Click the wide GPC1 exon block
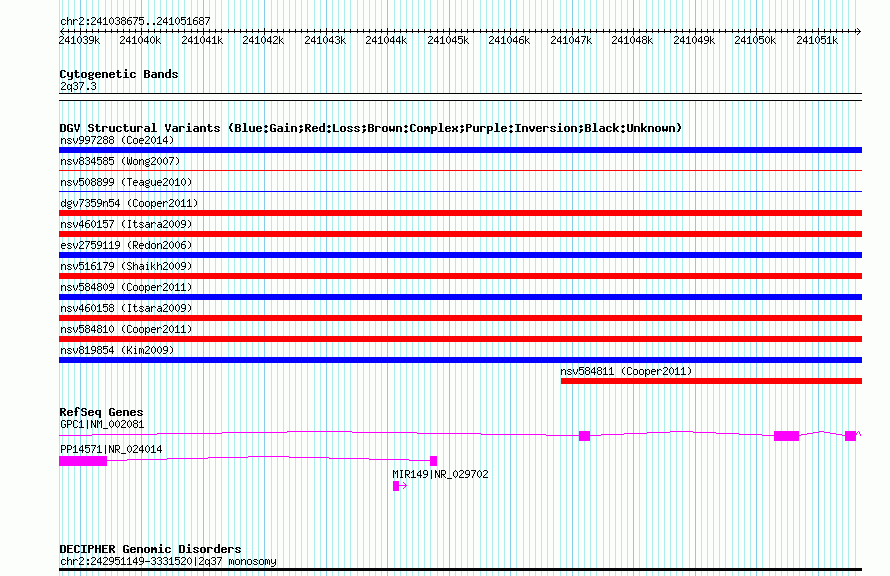The height and width of the screenshot is (576, 890). point(786,436)
